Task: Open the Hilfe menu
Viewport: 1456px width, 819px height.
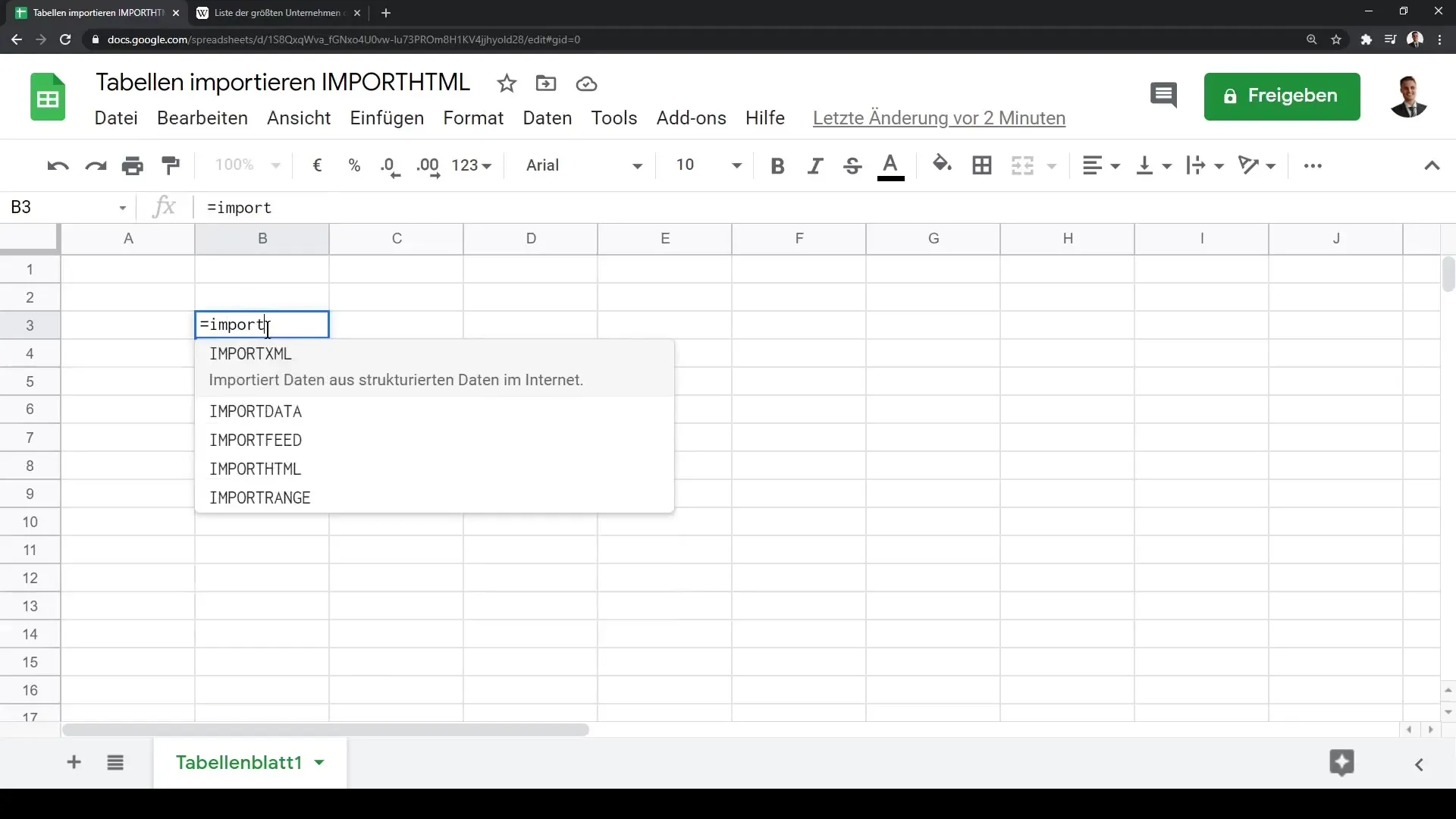Action: pos(765,118)
